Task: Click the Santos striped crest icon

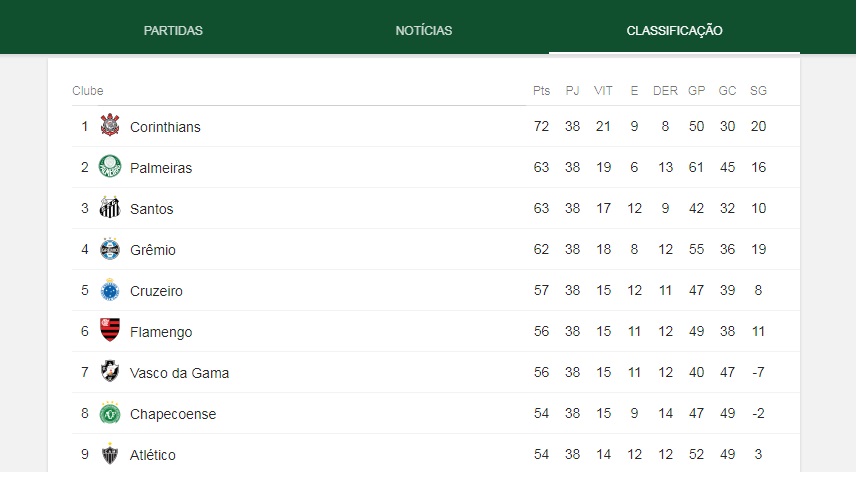Action: pos(110,207)
